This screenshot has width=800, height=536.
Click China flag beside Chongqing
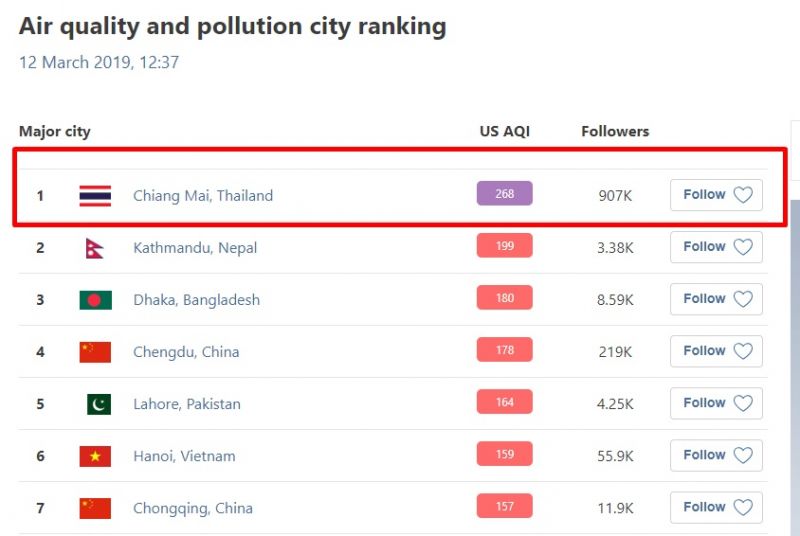[x=95, y=508]
